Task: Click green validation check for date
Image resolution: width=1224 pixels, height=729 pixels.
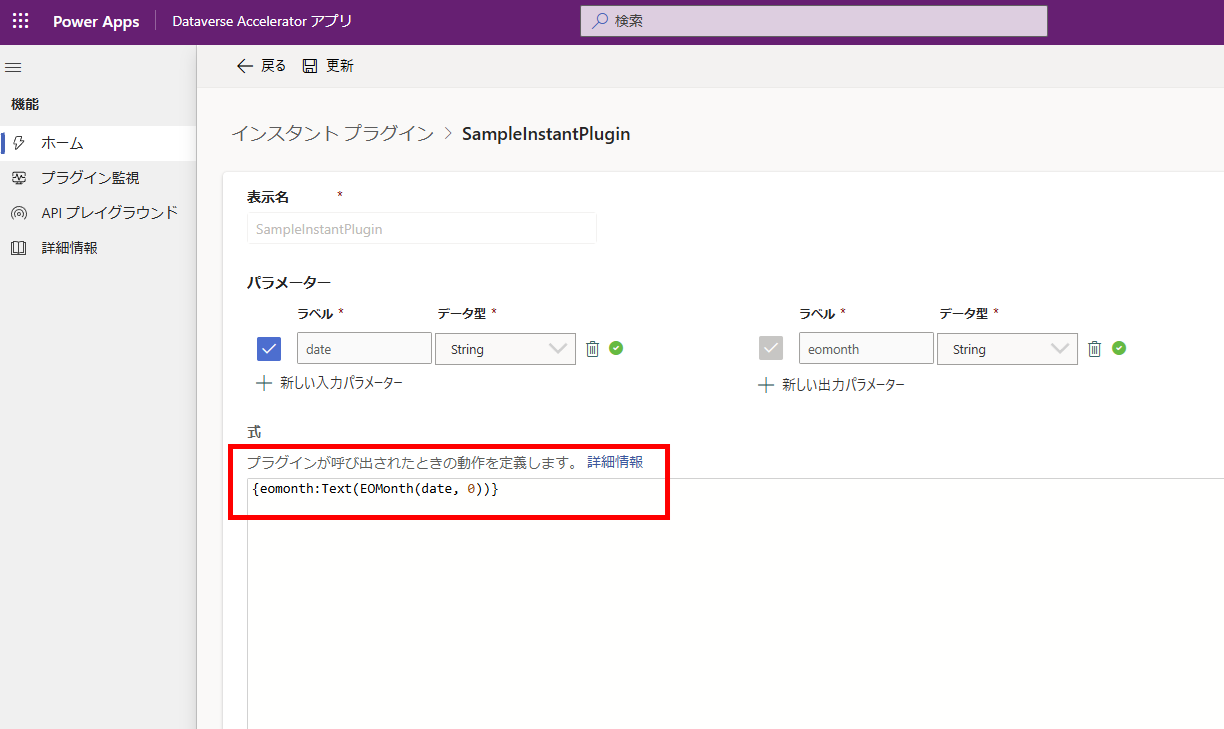Action: tap(616, 348)
